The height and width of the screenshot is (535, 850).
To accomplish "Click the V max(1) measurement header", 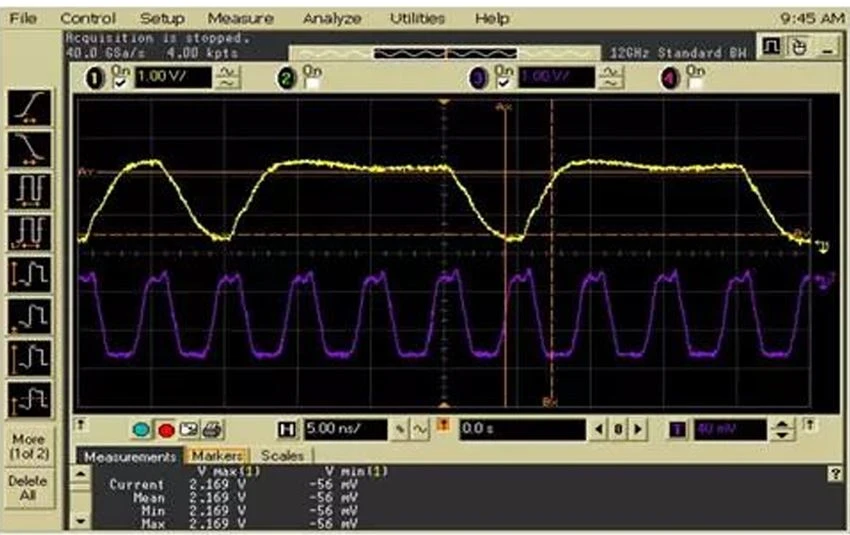I will (228, 471).
